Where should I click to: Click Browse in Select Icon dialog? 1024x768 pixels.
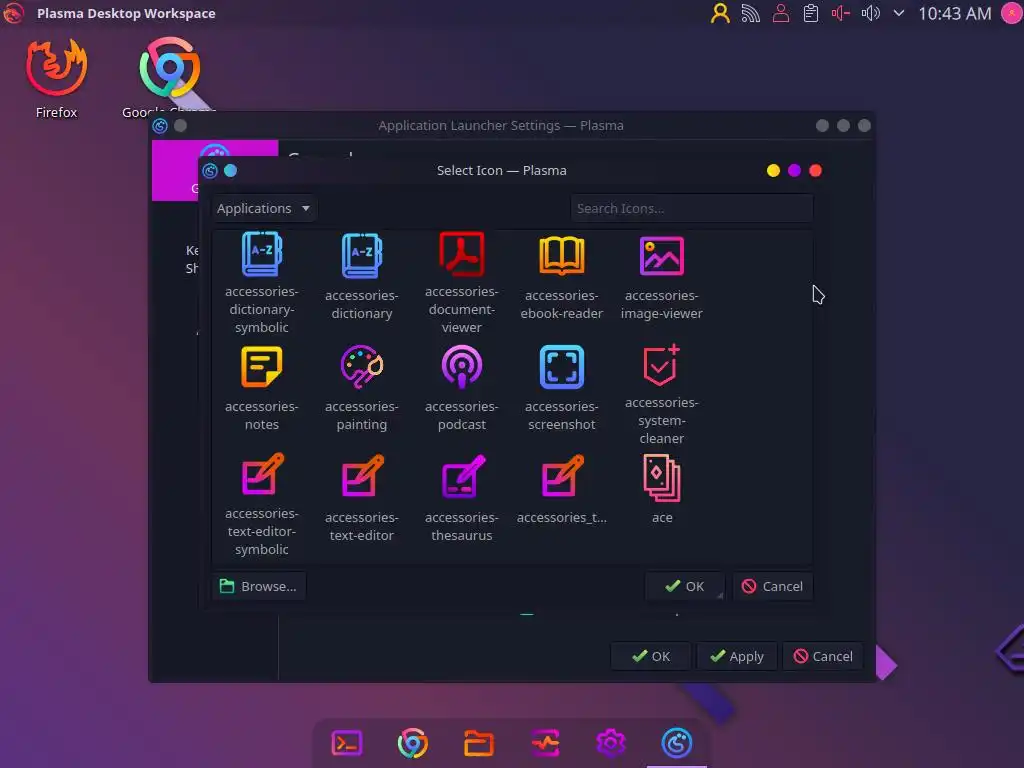pos(259,586)
